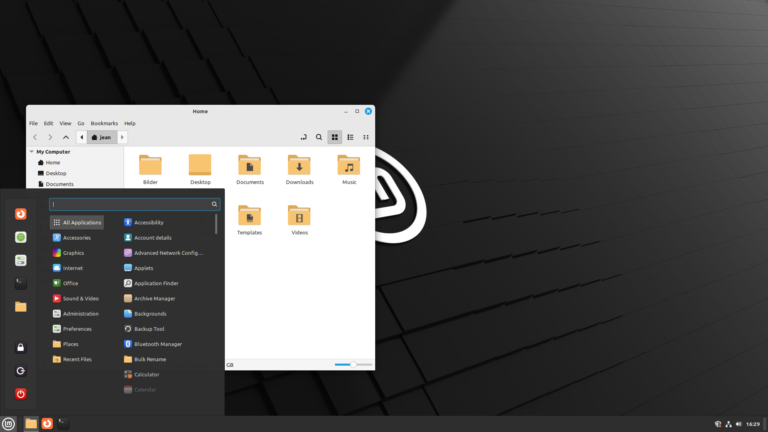768x432 pixels.
Task: Click the network icon in system tray
Action: (728, 424)
